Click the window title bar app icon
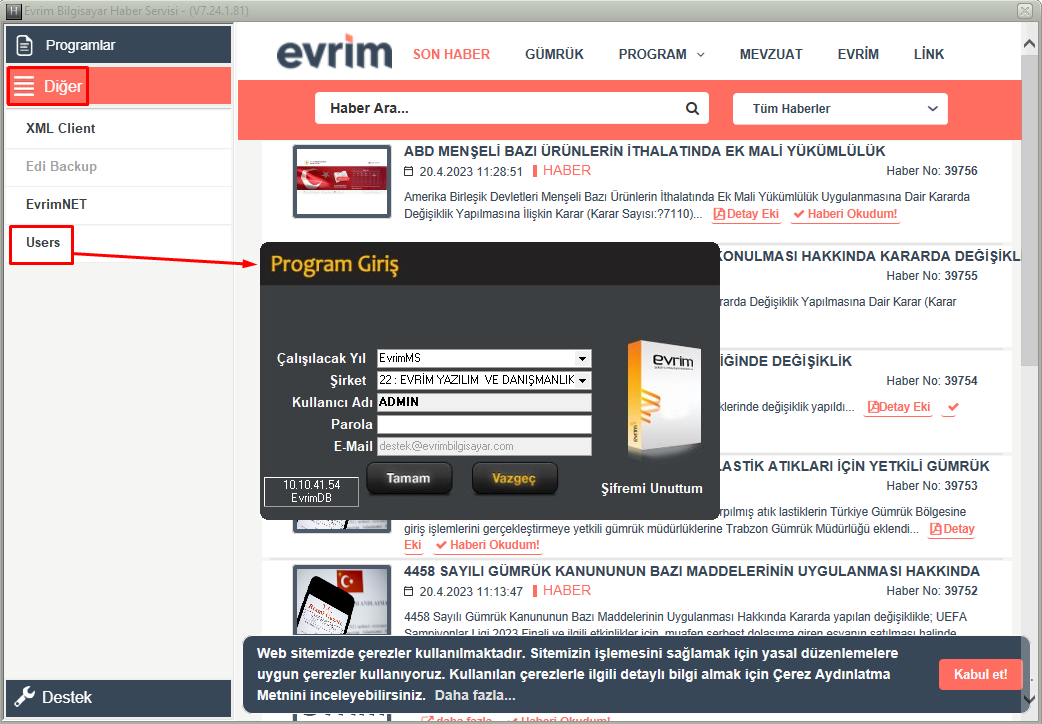Image resolution: width=1042 pixels, height=724 pixels. point(13,11)
